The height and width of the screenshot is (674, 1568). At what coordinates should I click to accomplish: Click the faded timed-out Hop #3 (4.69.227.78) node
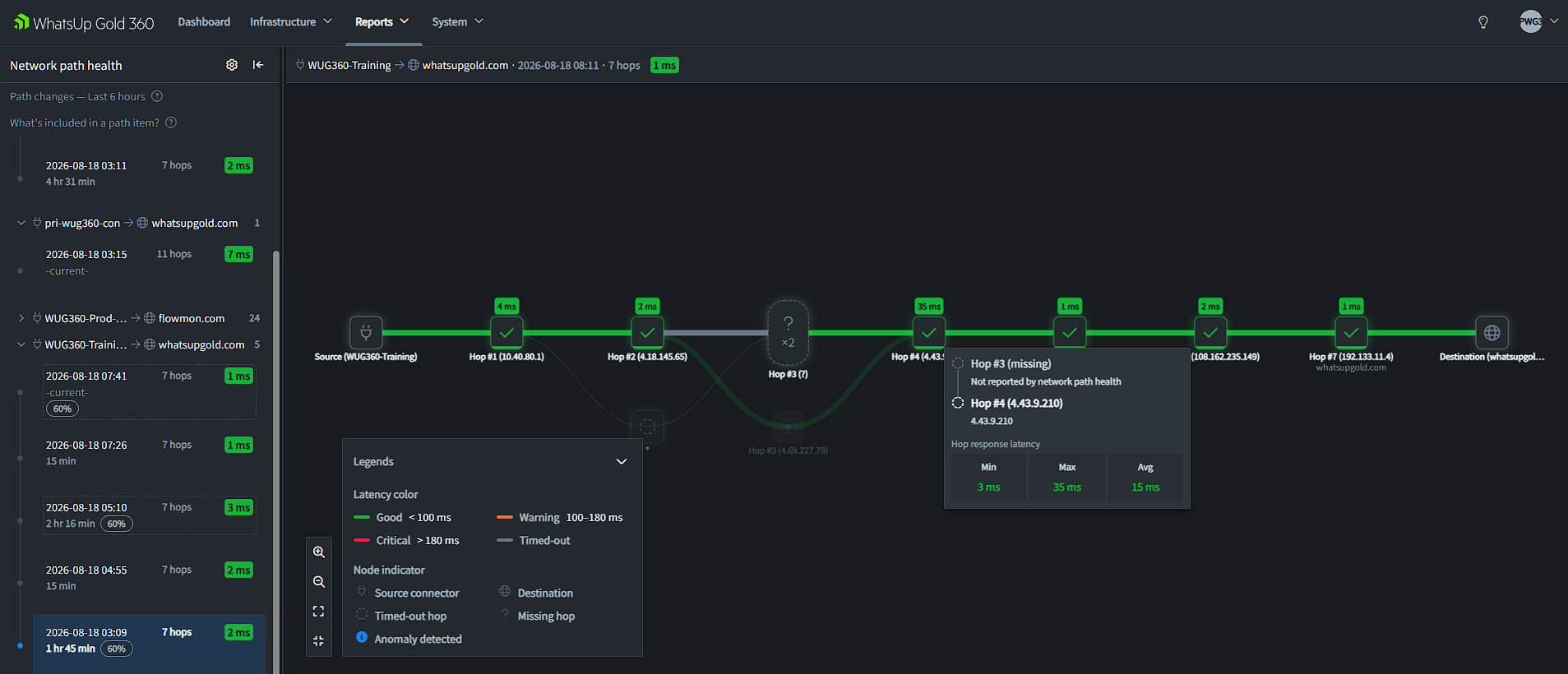788,426
